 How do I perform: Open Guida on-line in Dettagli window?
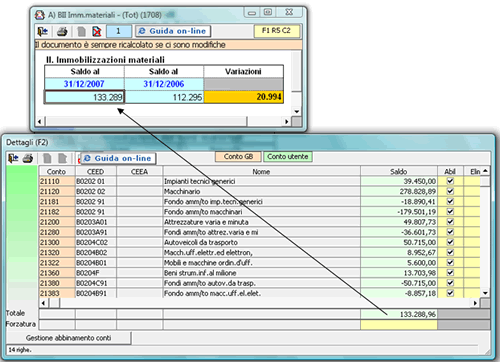(119, 158)
